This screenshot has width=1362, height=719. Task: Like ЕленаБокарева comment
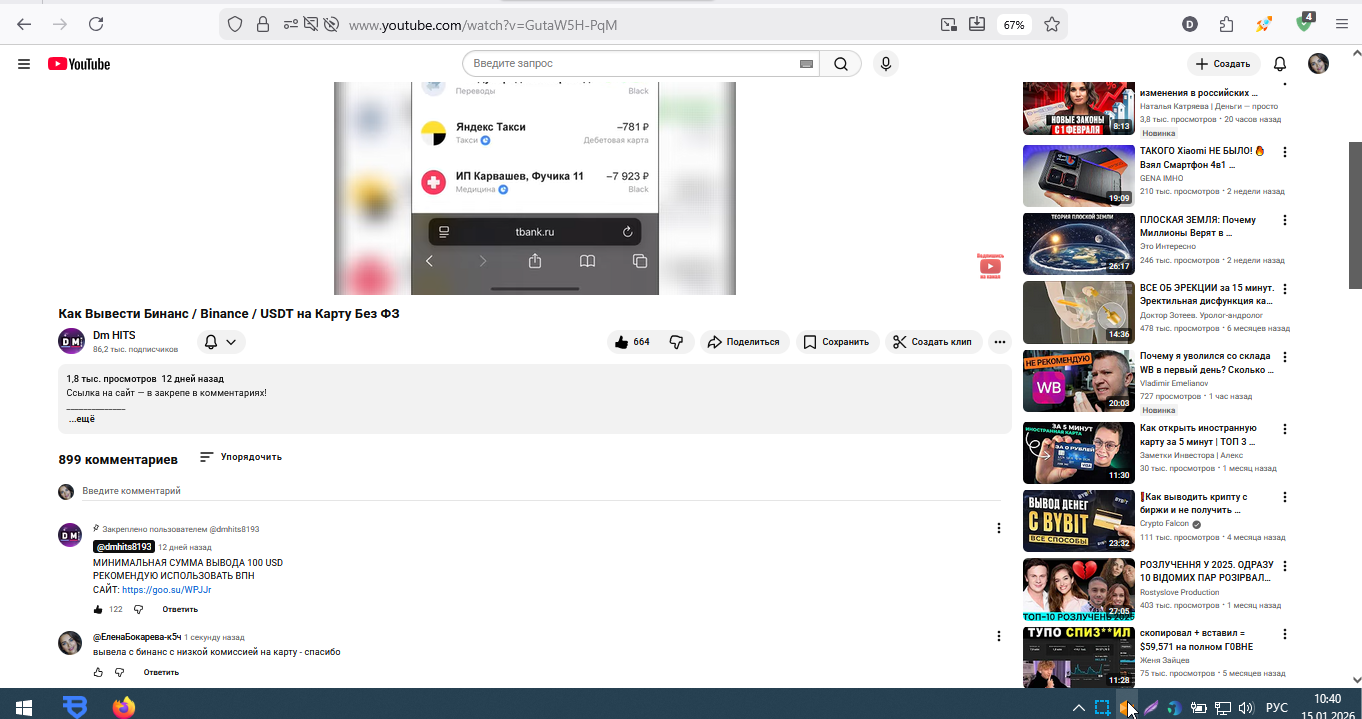coord(98,672)
